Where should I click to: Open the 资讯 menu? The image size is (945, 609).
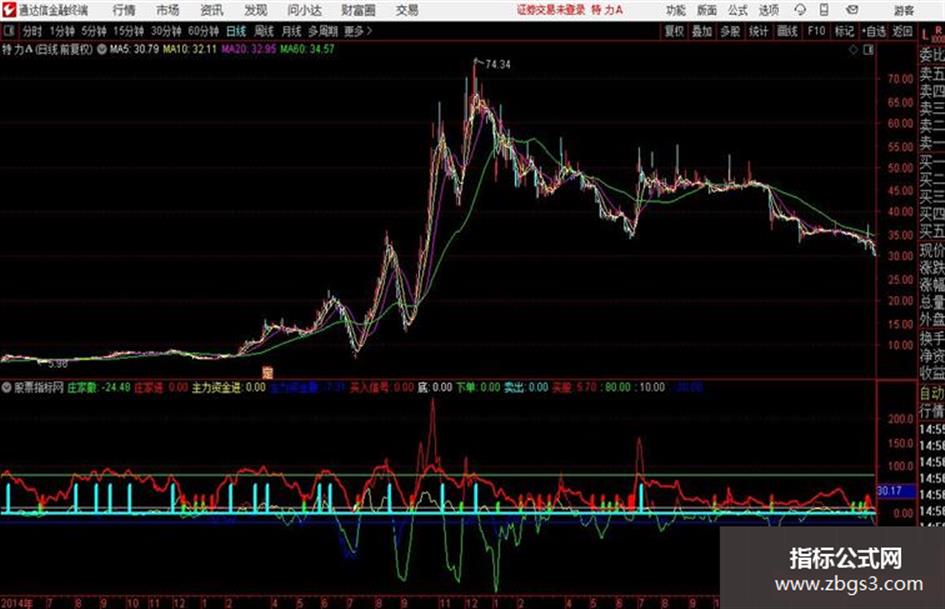(212, 10)
